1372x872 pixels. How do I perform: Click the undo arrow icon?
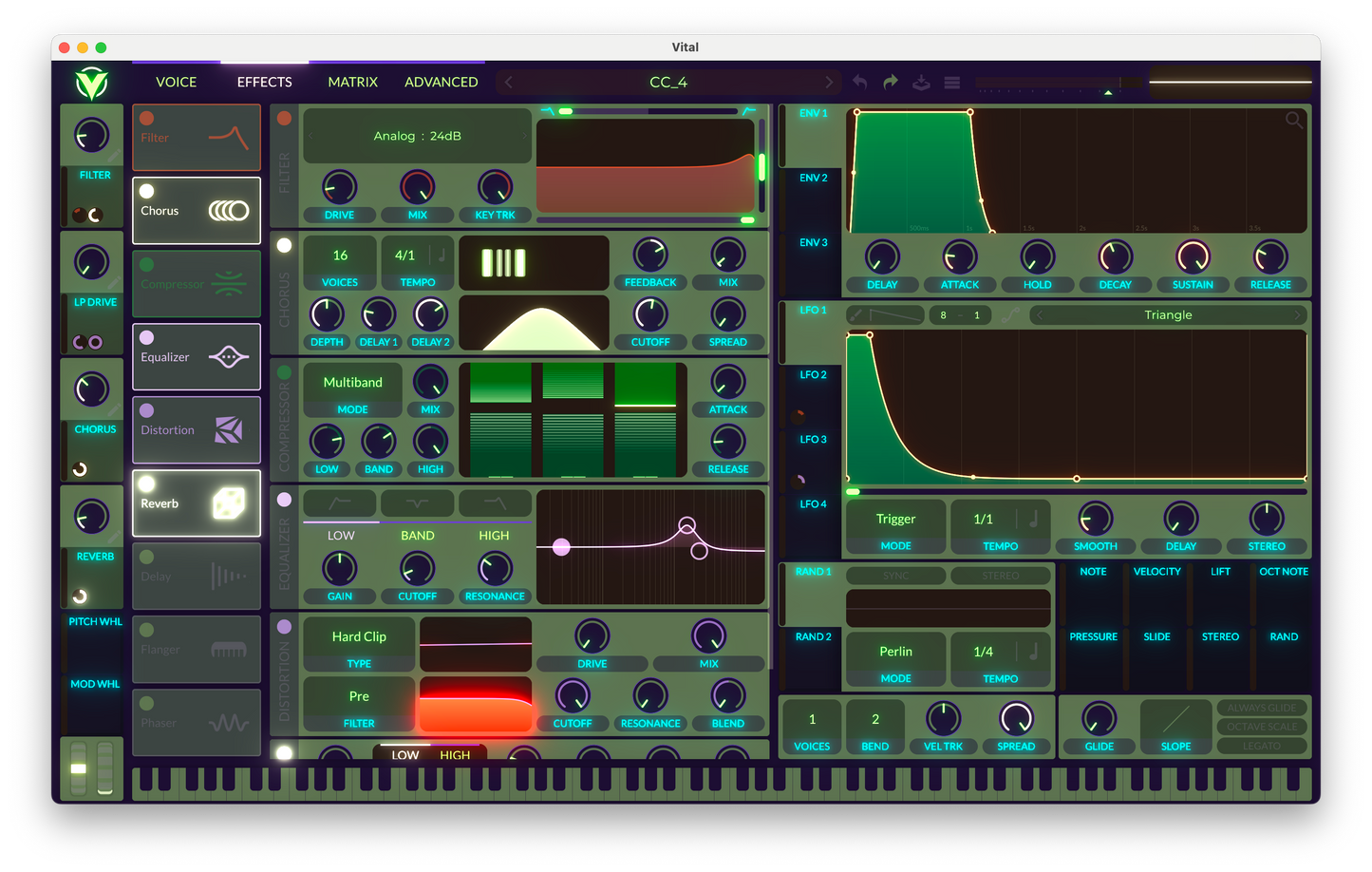860,83
